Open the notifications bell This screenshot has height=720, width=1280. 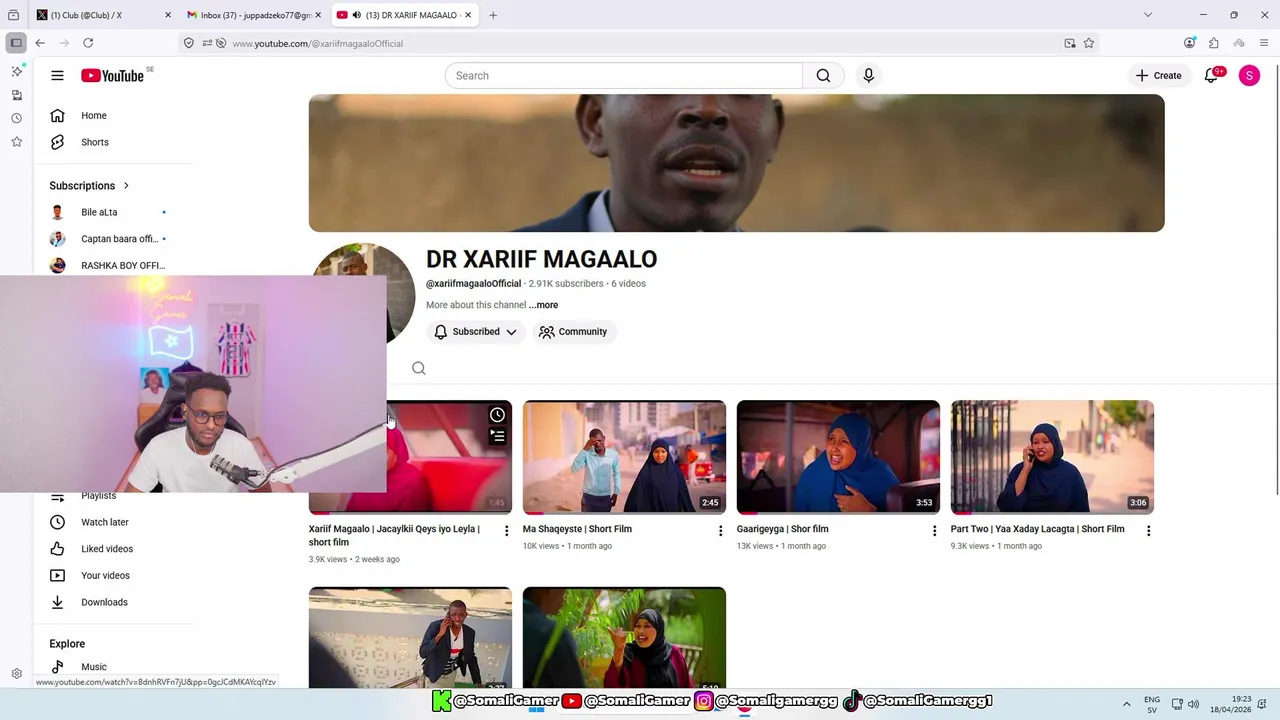1211,76
